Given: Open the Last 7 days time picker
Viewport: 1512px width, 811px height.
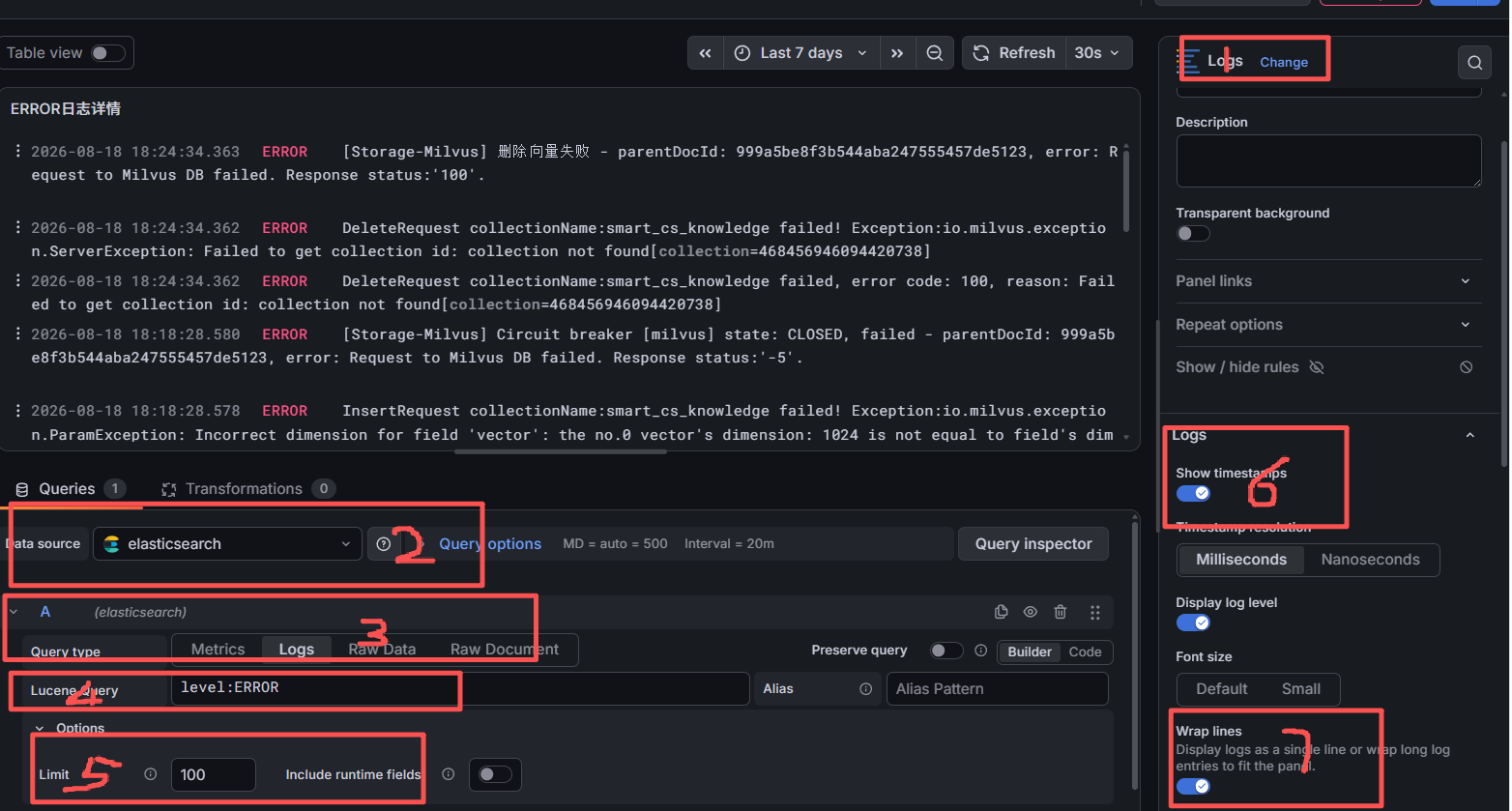Looking at the screenshot, I should [801, 53].
